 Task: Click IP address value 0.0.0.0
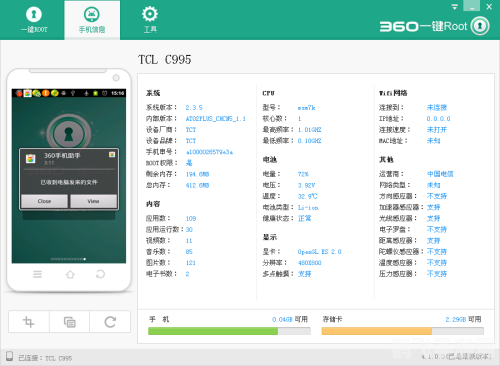click(438, 119)
